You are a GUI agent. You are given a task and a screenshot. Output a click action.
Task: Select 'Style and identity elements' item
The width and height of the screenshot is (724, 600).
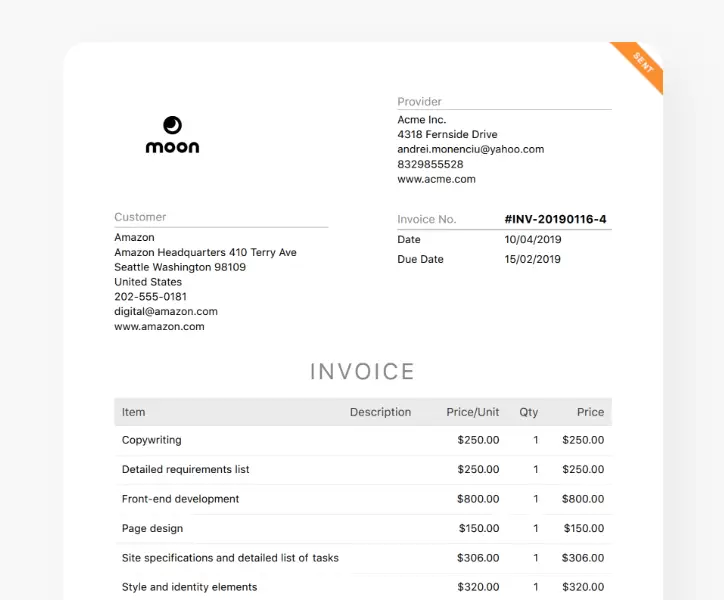(x=189, y=587)
